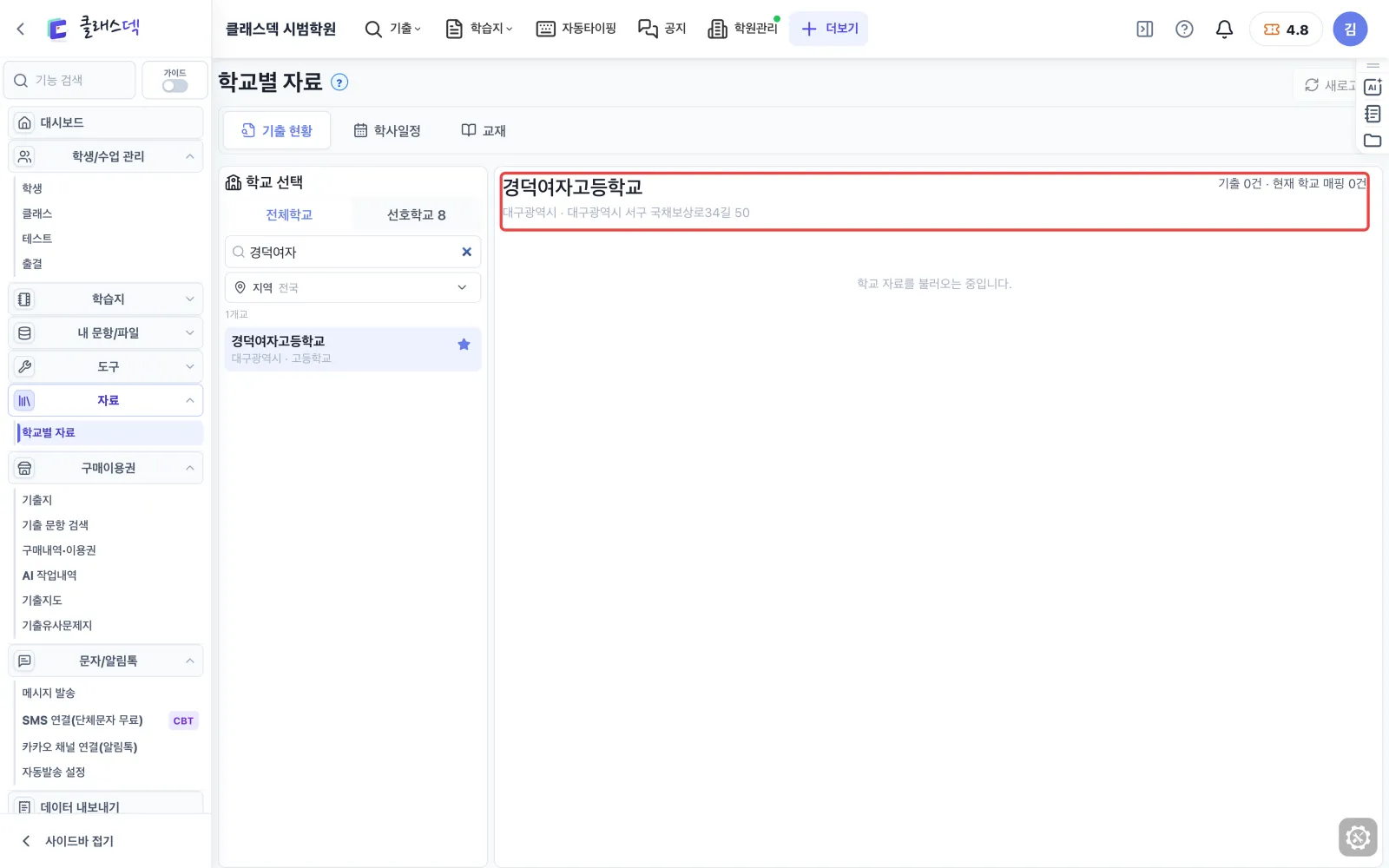Open 공지 in the top bar
The width and height of the screenshot is (1389, 868).
pos(662,29)
